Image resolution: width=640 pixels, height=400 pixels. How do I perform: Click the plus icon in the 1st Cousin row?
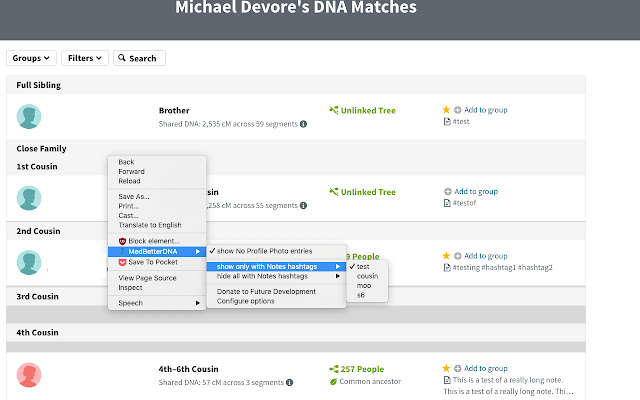click(x=448, y=191)
